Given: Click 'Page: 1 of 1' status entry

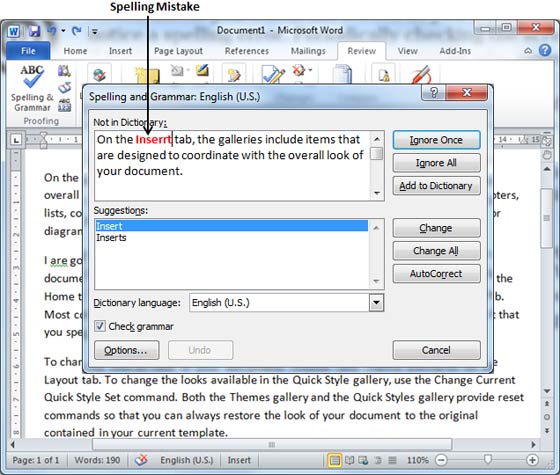Looking at the screenshot, I should point(36,460).
